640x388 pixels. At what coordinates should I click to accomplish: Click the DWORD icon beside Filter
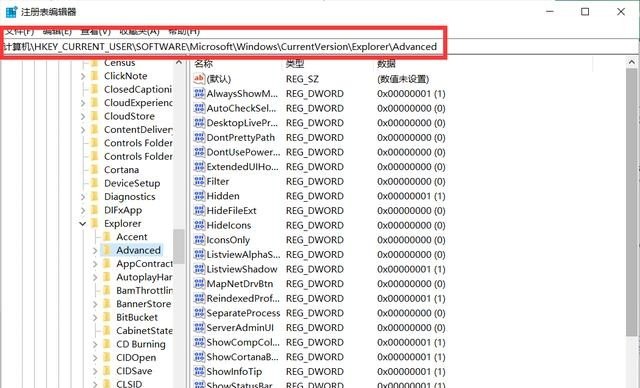pyautogui.click(x=199, y=181)
